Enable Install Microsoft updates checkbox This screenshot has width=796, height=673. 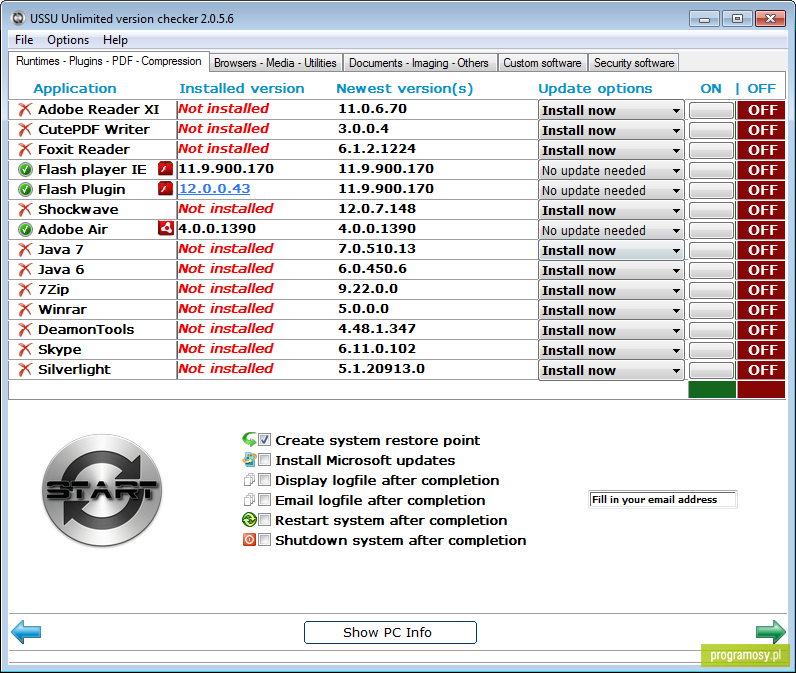click(x=264, y=460)
